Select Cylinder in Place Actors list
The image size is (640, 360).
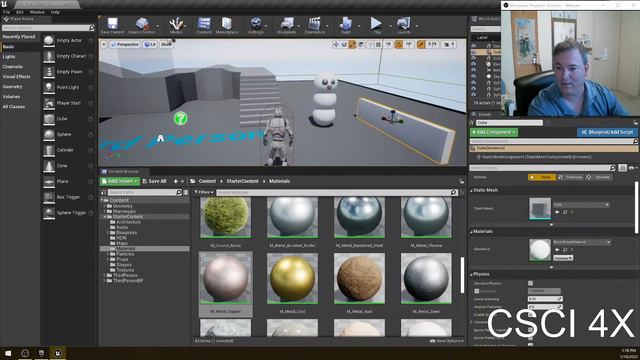68,150
